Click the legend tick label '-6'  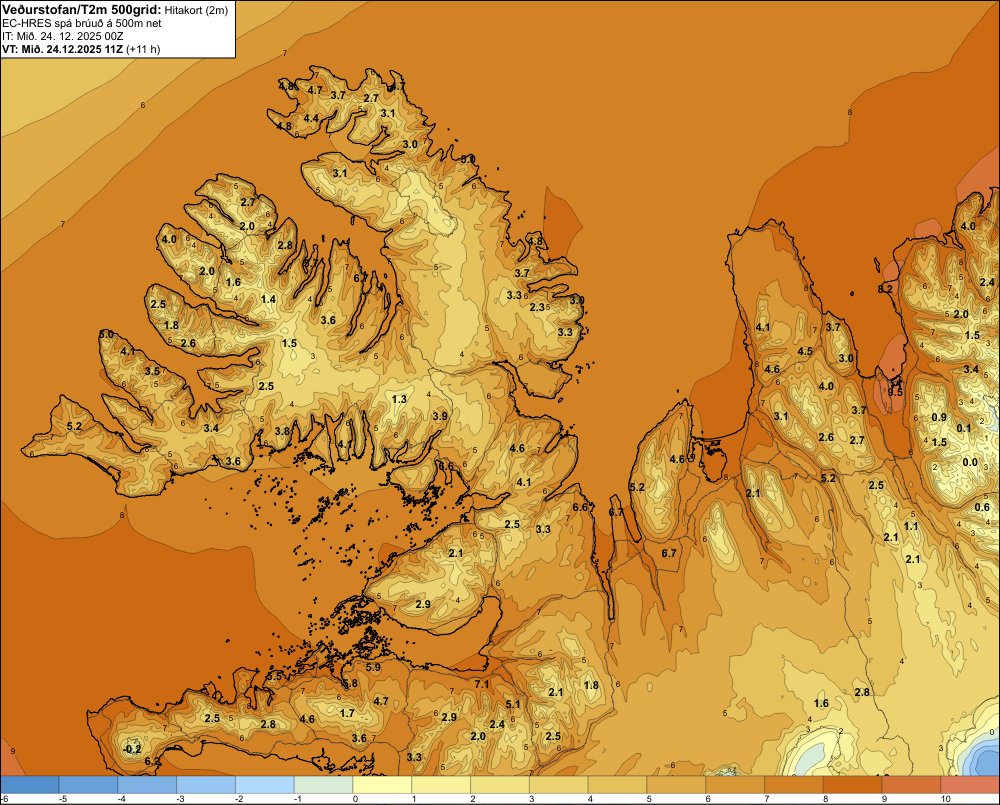tap(4, 799)
